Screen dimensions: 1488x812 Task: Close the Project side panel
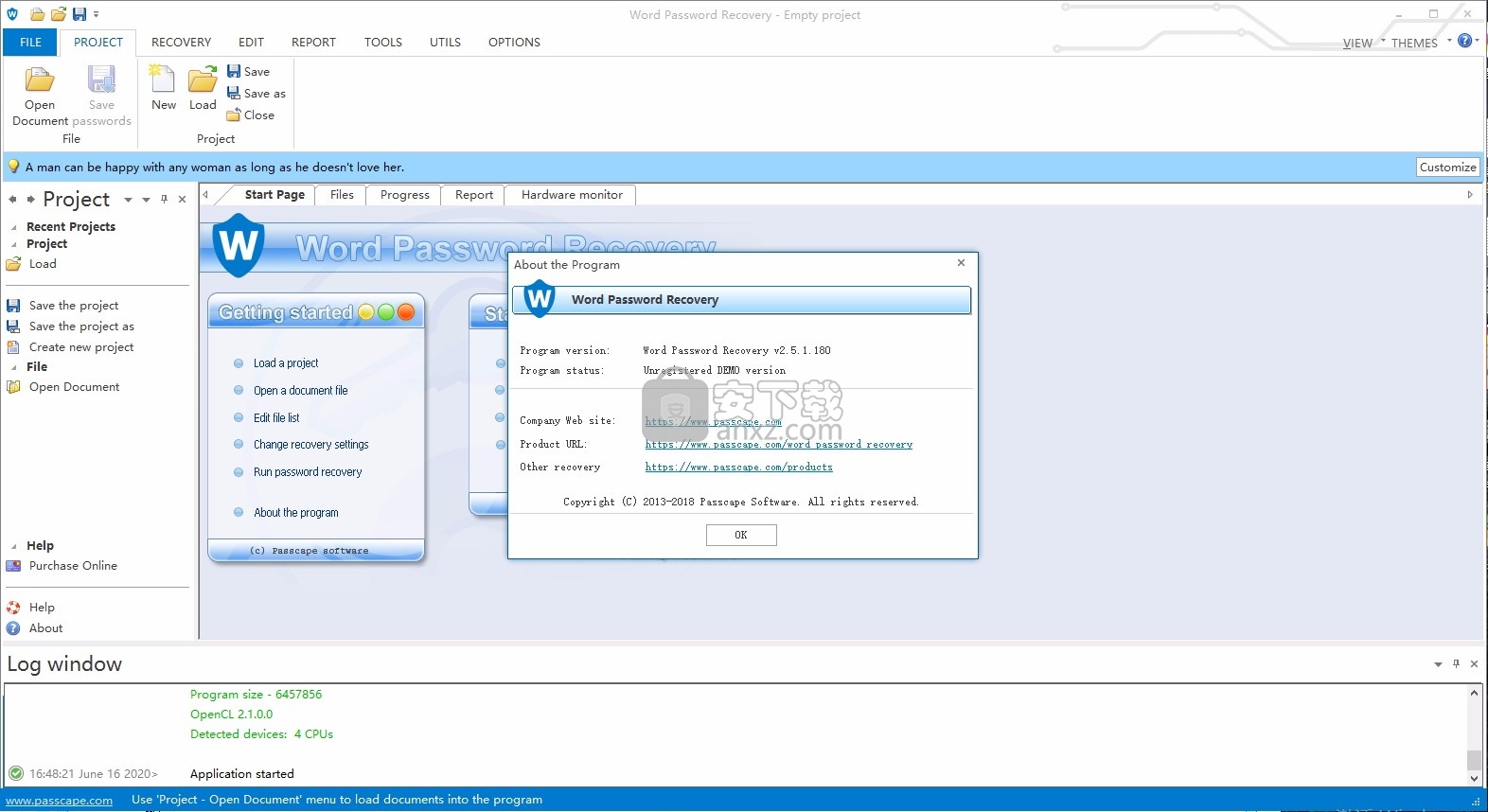coord(182,200)
